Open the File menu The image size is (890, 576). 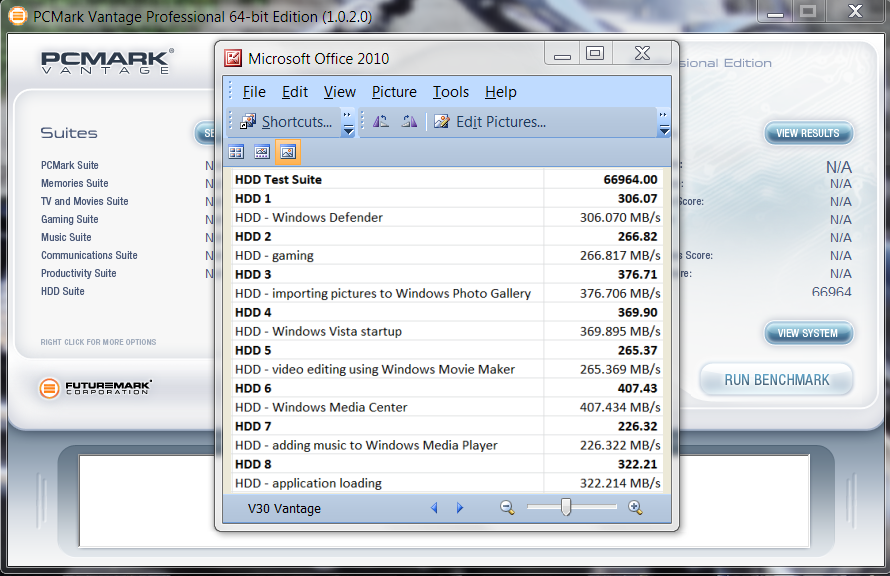254,92
